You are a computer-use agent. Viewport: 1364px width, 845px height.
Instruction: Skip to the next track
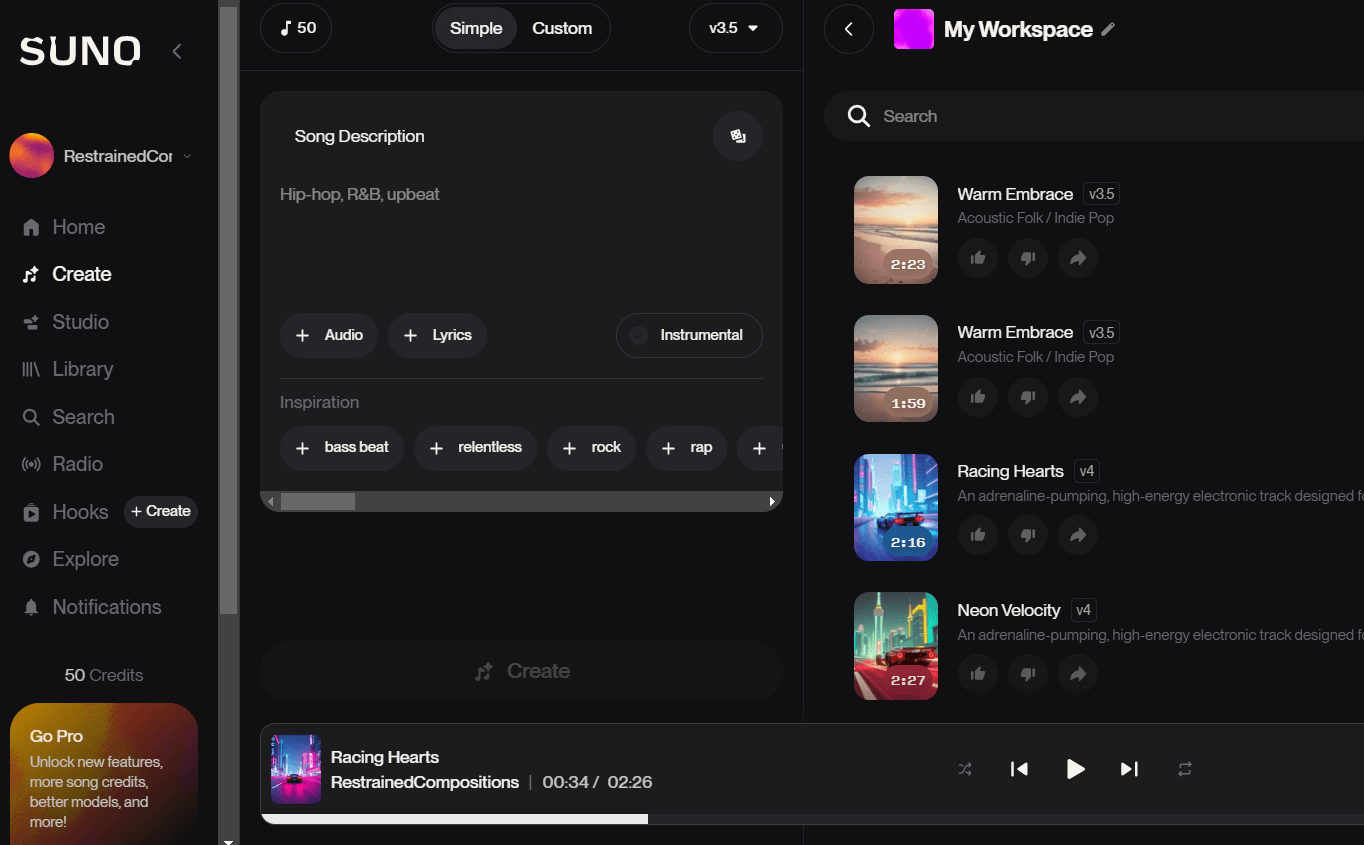pyautogui.click(x=1129, y=769)
